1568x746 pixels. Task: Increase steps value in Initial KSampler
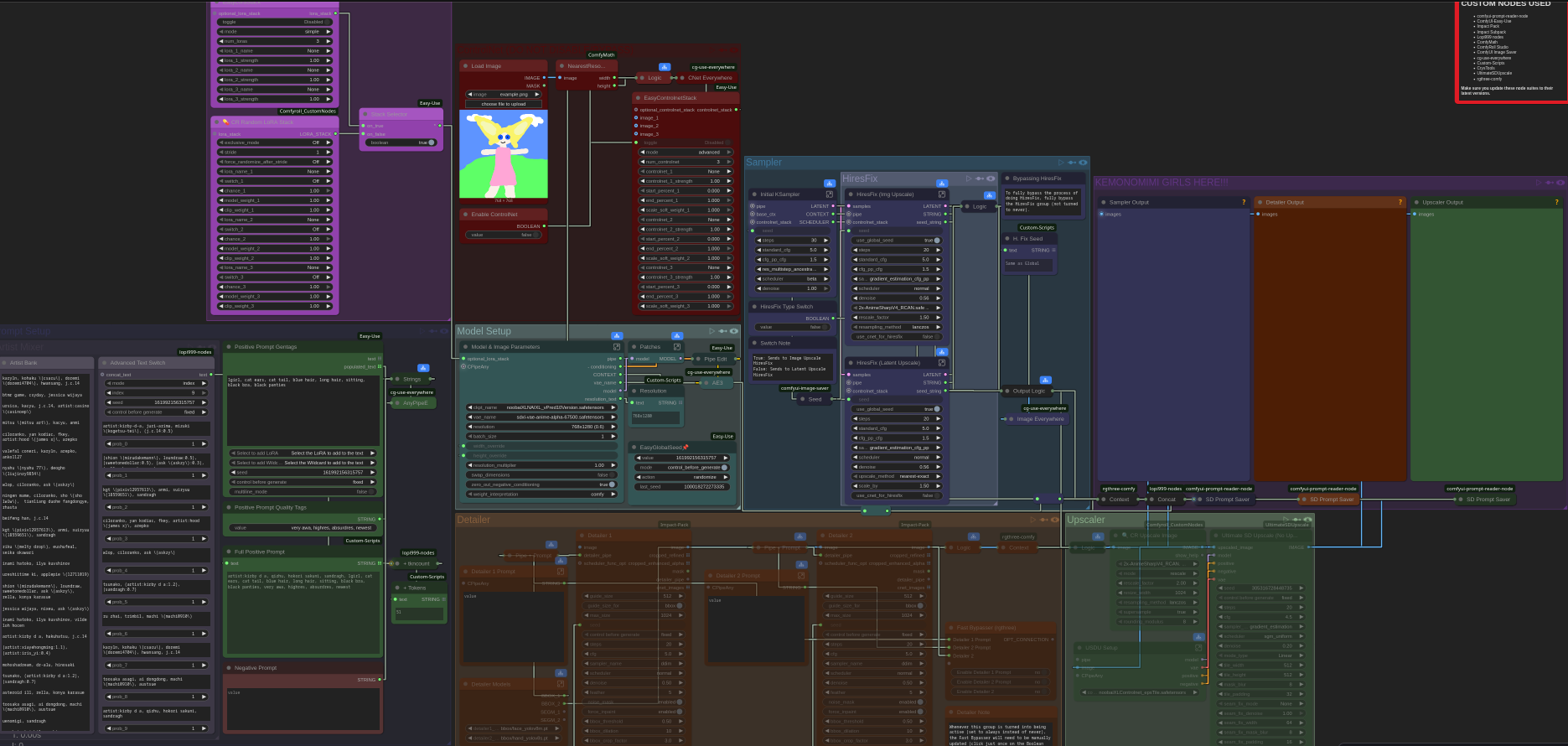[826, 241]
